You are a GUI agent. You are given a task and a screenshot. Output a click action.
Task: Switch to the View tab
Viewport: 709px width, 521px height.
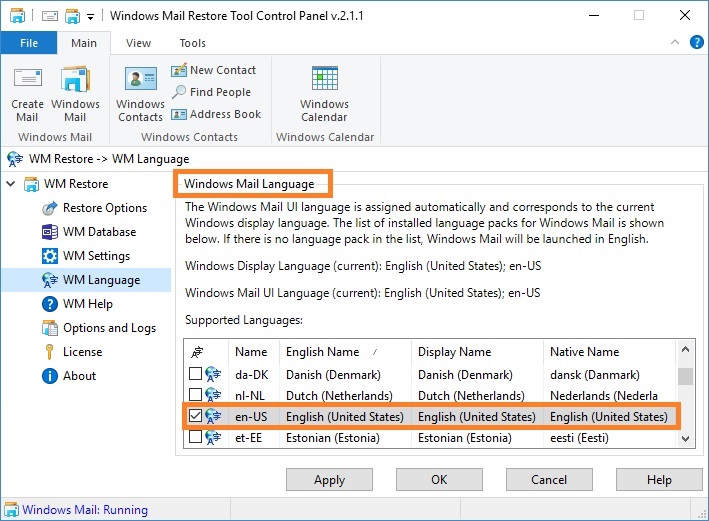tap(138, 43)
